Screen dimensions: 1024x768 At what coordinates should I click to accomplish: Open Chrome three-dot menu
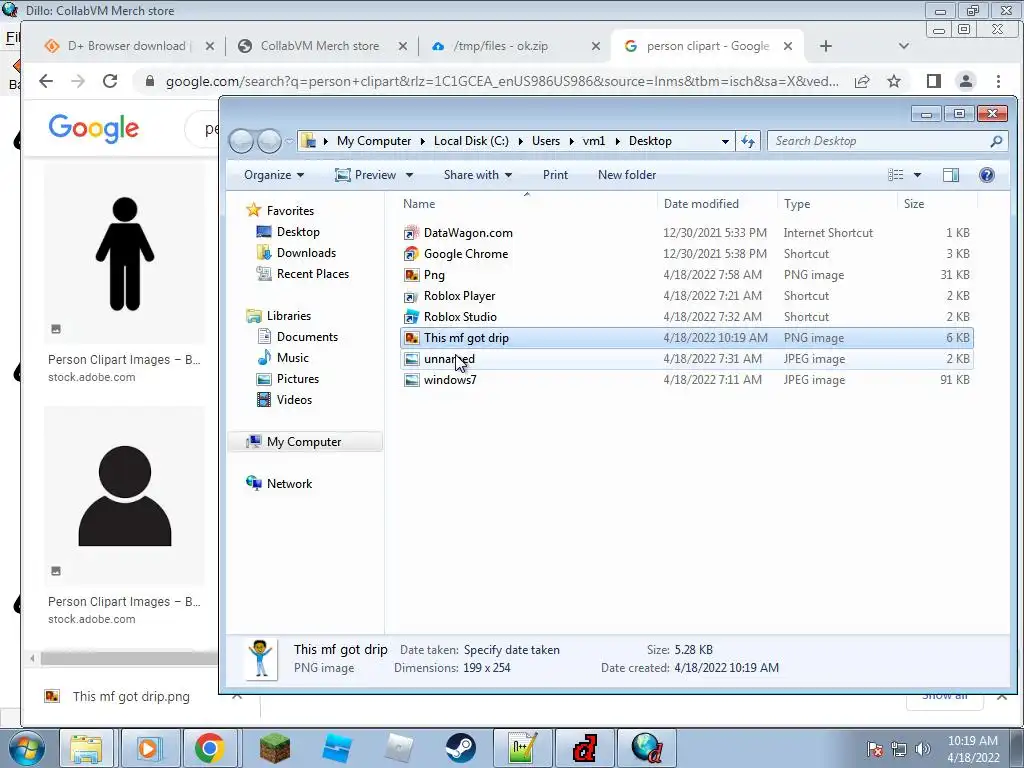pyautogui.click(x=998, y=81)
